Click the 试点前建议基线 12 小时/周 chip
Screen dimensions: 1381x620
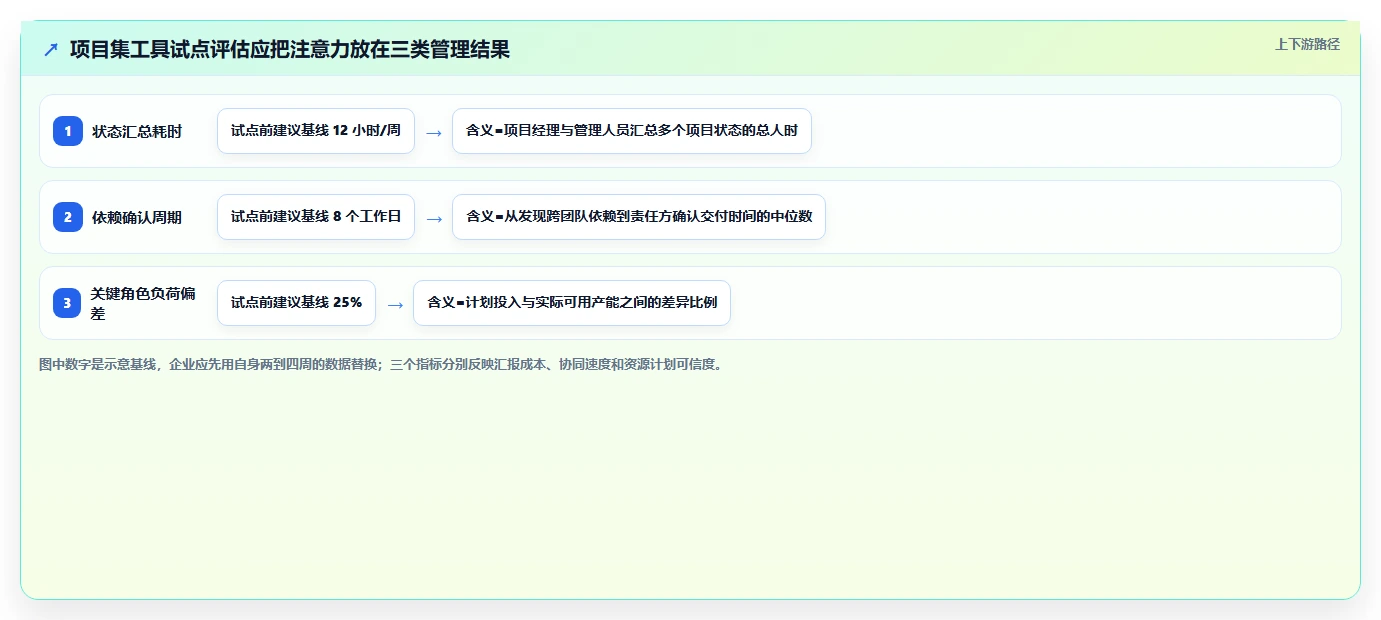point(316,131)
